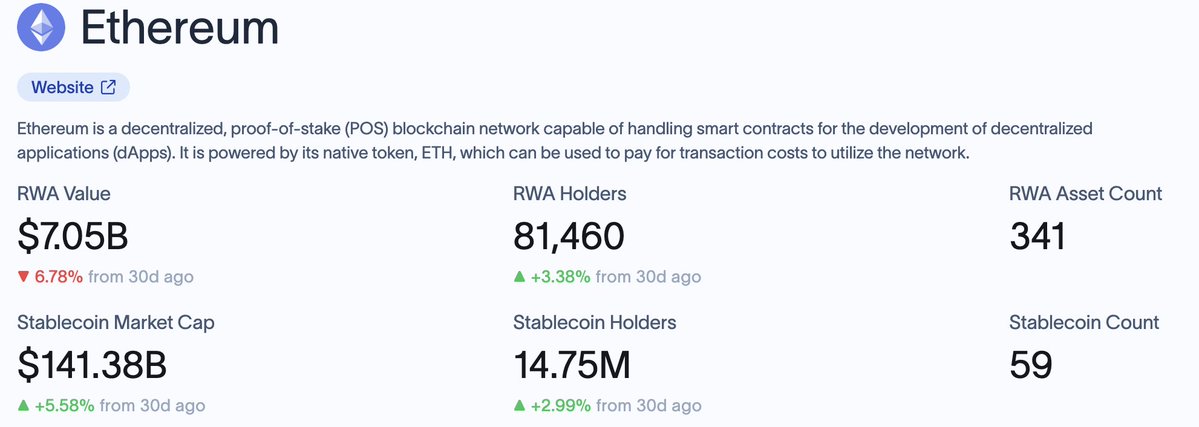This screenshot has width=1199, height=427.
Task: Click the 6.78% change percentage
Action: coord(59,277)
